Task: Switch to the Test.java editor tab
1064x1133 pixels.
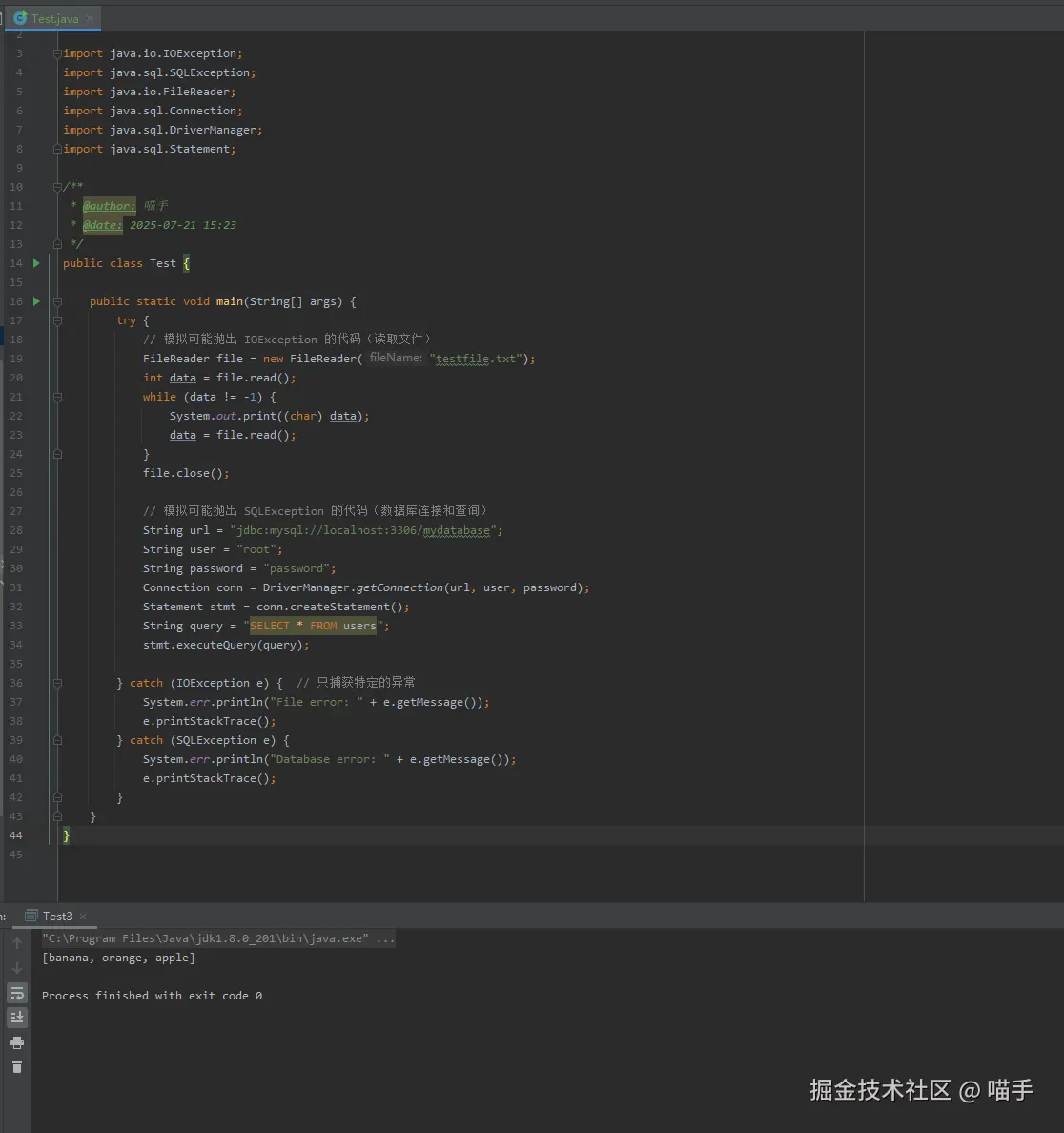Action: pos(55,19)
